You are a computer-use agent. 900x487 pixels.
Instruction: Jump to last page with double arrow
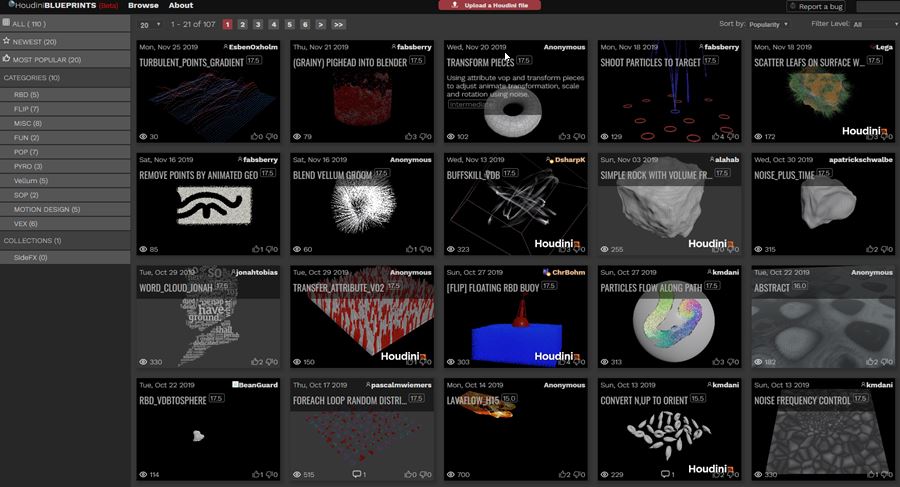[338, 24]
